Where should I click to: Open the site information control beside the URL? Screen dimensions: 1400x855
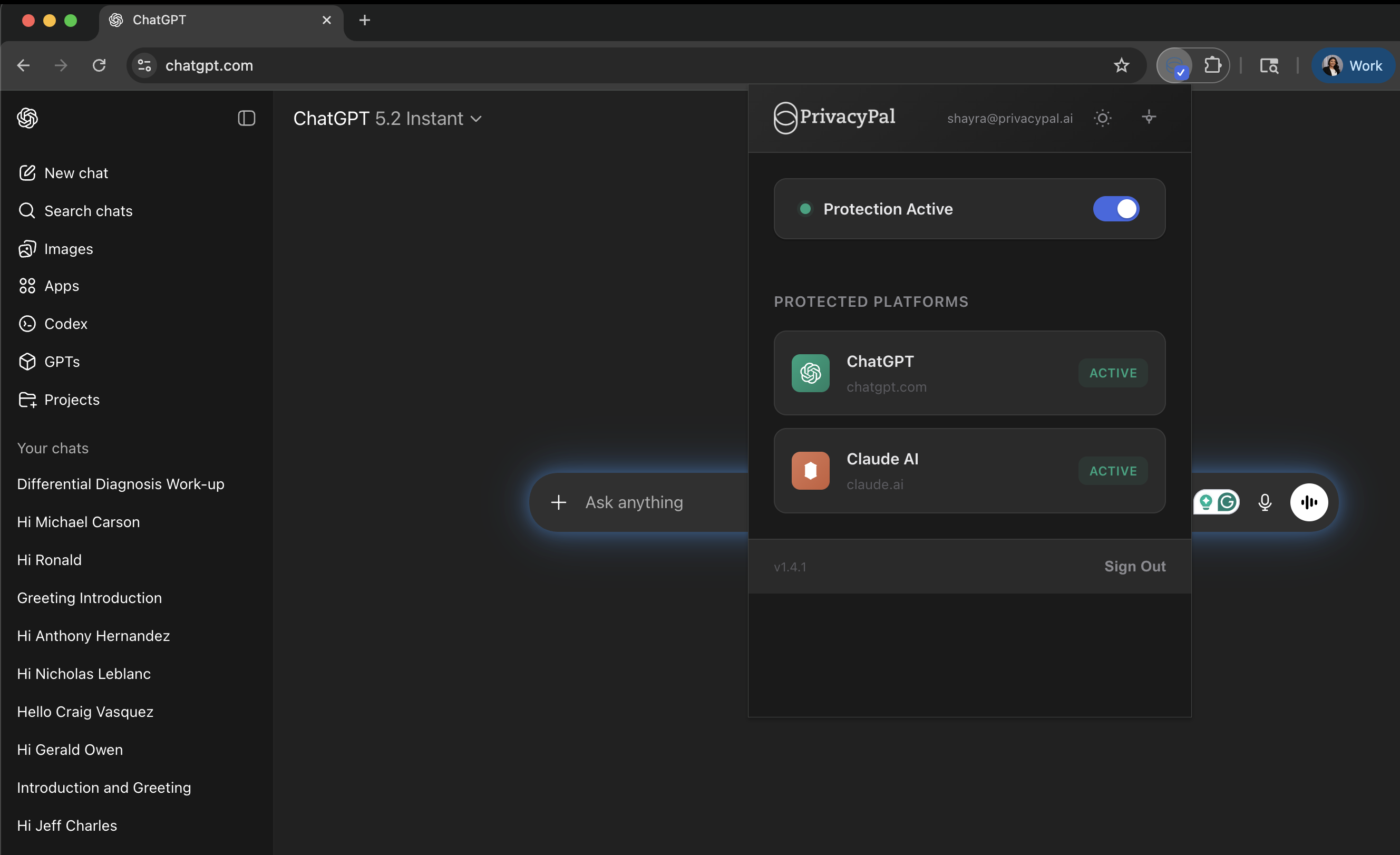click(144, 66)
